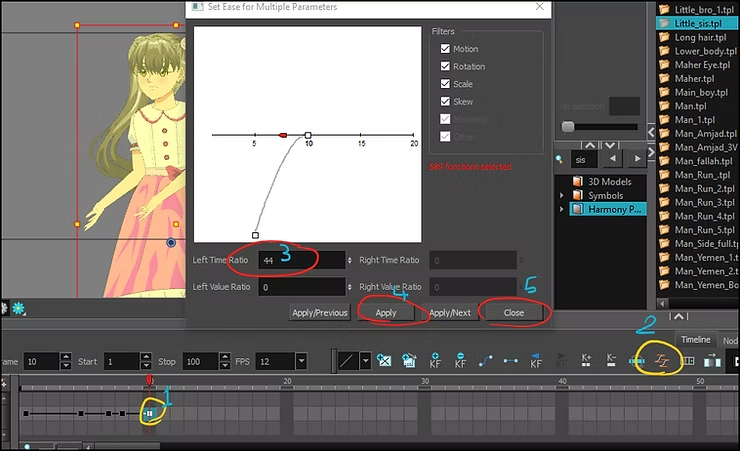Click the Apply button

click(386, 313)
